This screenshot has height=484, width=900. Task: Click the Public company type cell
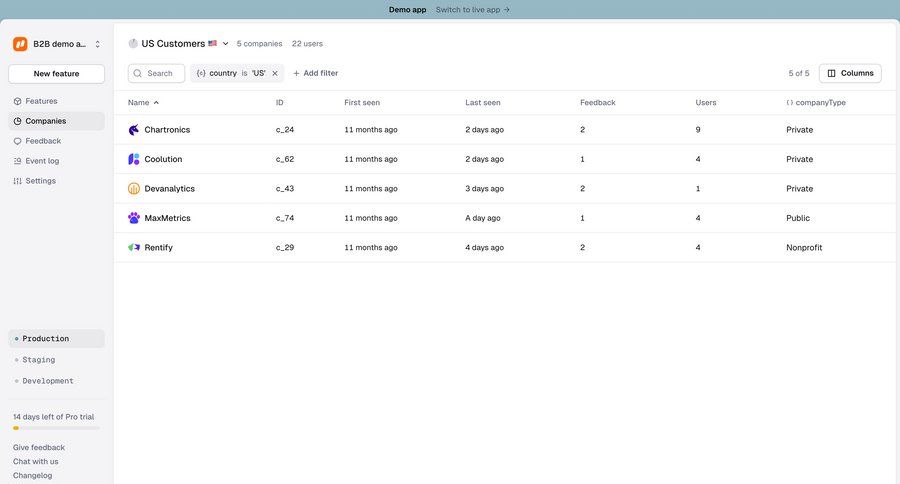point(798,218)
